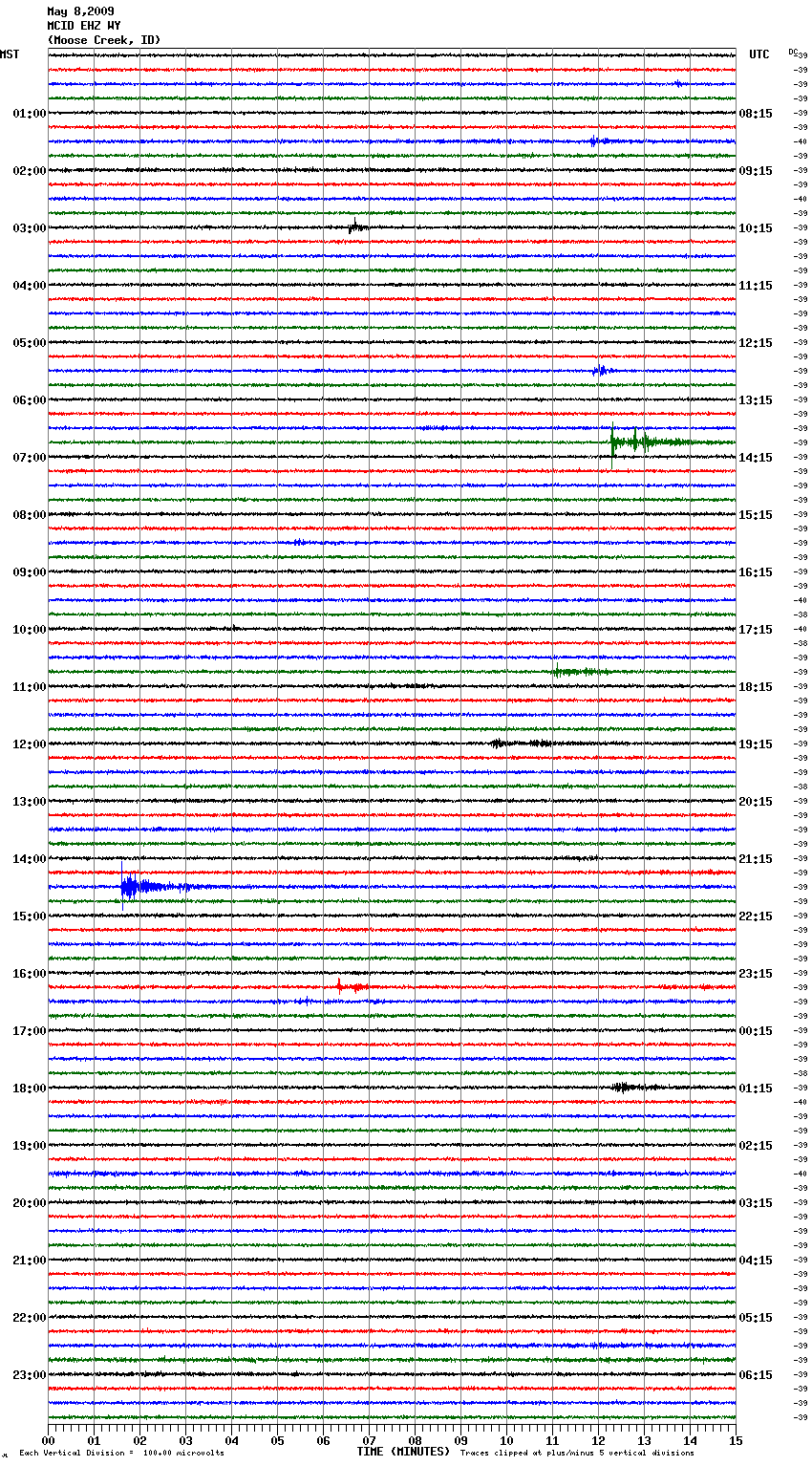
Task: Select the 05:00 MST hour label
Action: 30,343
